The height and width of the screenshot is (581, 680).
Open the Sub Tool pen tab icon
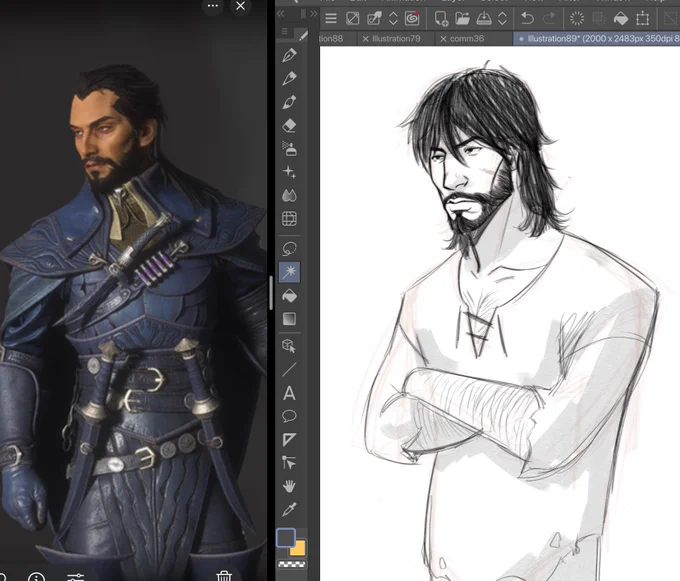[x=303, y=36]
